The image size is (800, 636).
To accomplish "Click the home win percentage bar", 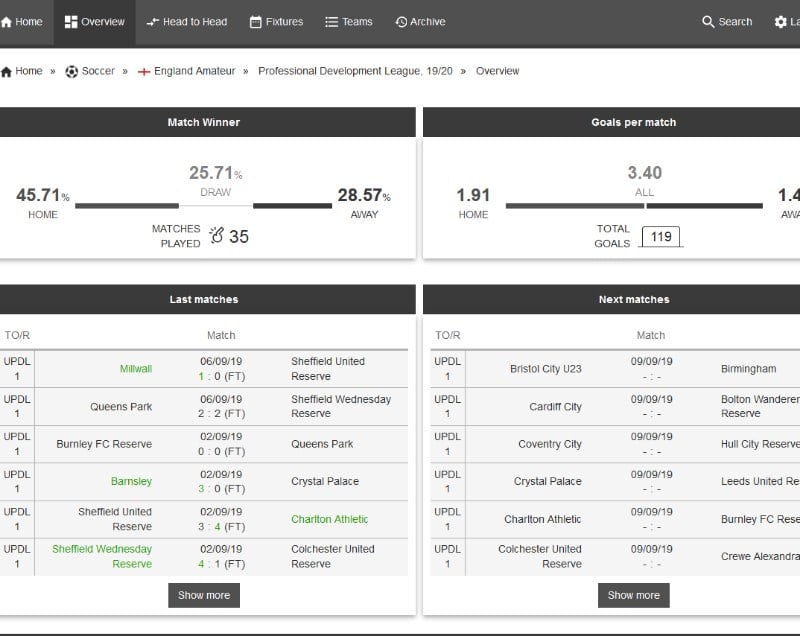I will [x=127, y=206].
